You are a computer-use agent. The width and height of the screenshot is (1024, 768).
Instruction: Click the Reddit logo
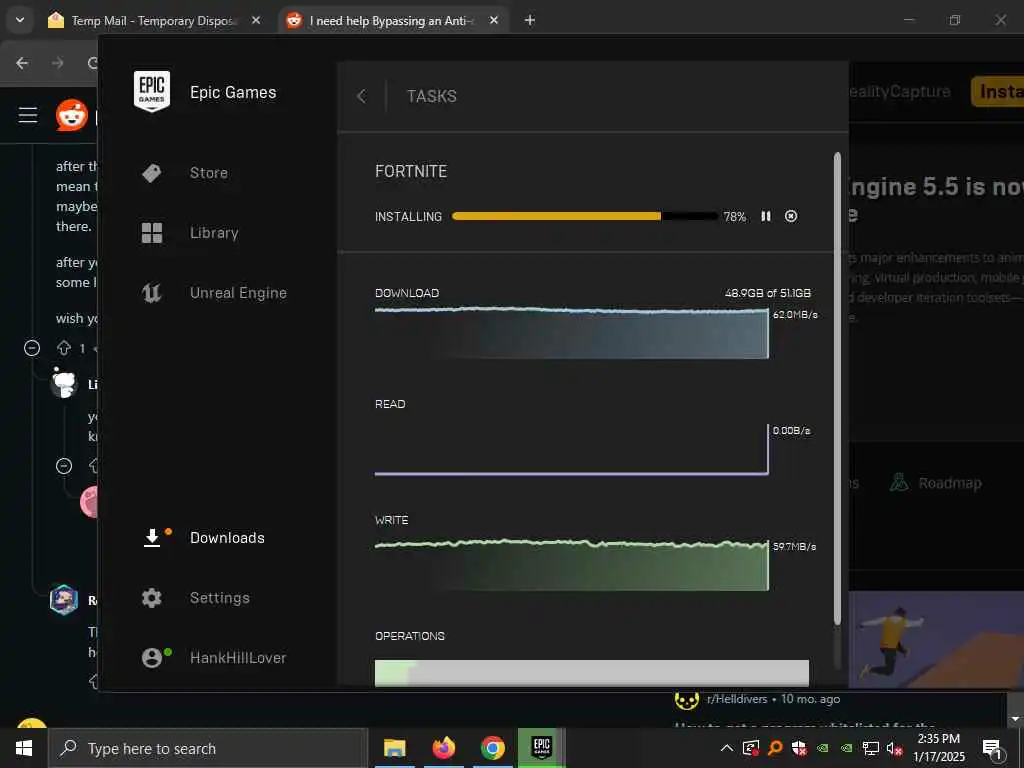point(72,116)
